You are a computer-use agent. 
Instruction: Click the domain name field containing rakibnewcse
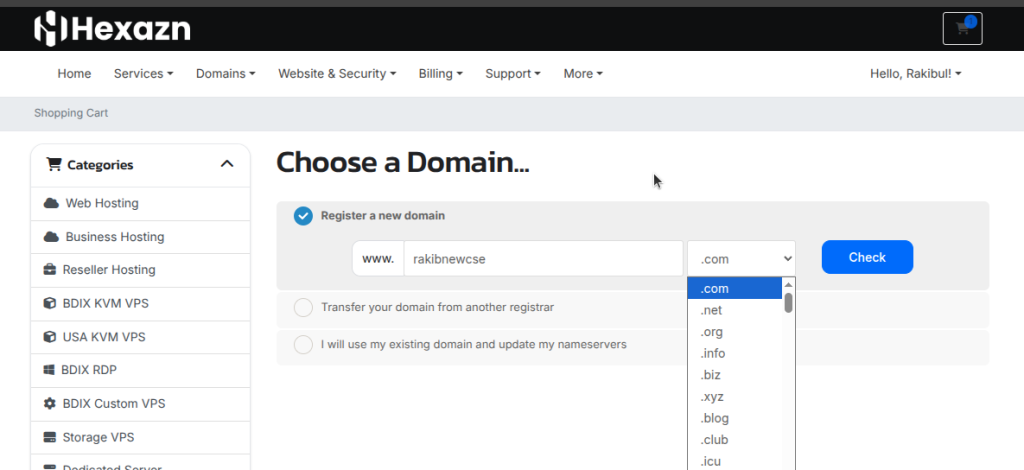(543, 258)
